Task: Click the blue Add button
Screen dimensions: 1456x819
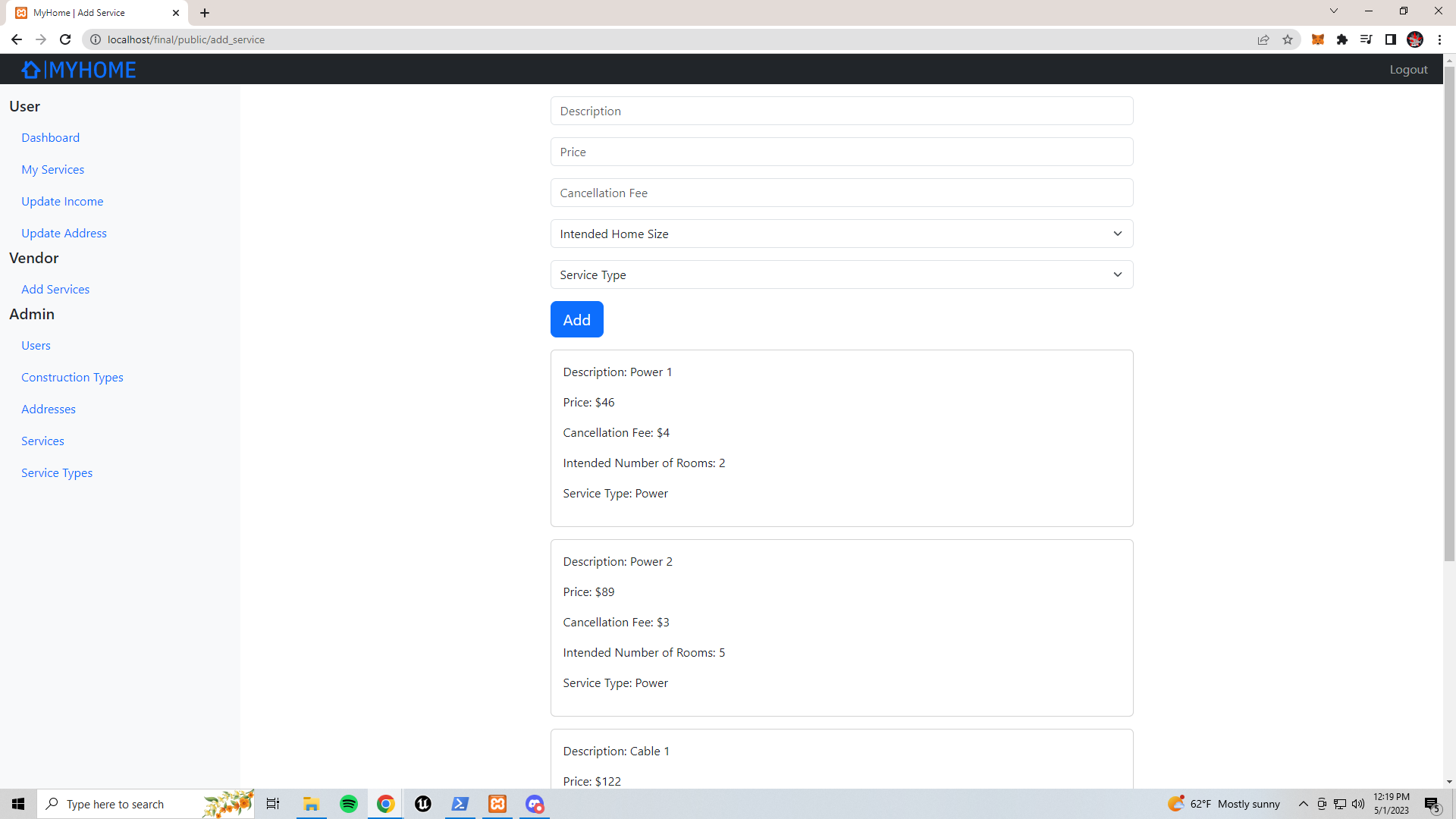Action: (577, 319)
